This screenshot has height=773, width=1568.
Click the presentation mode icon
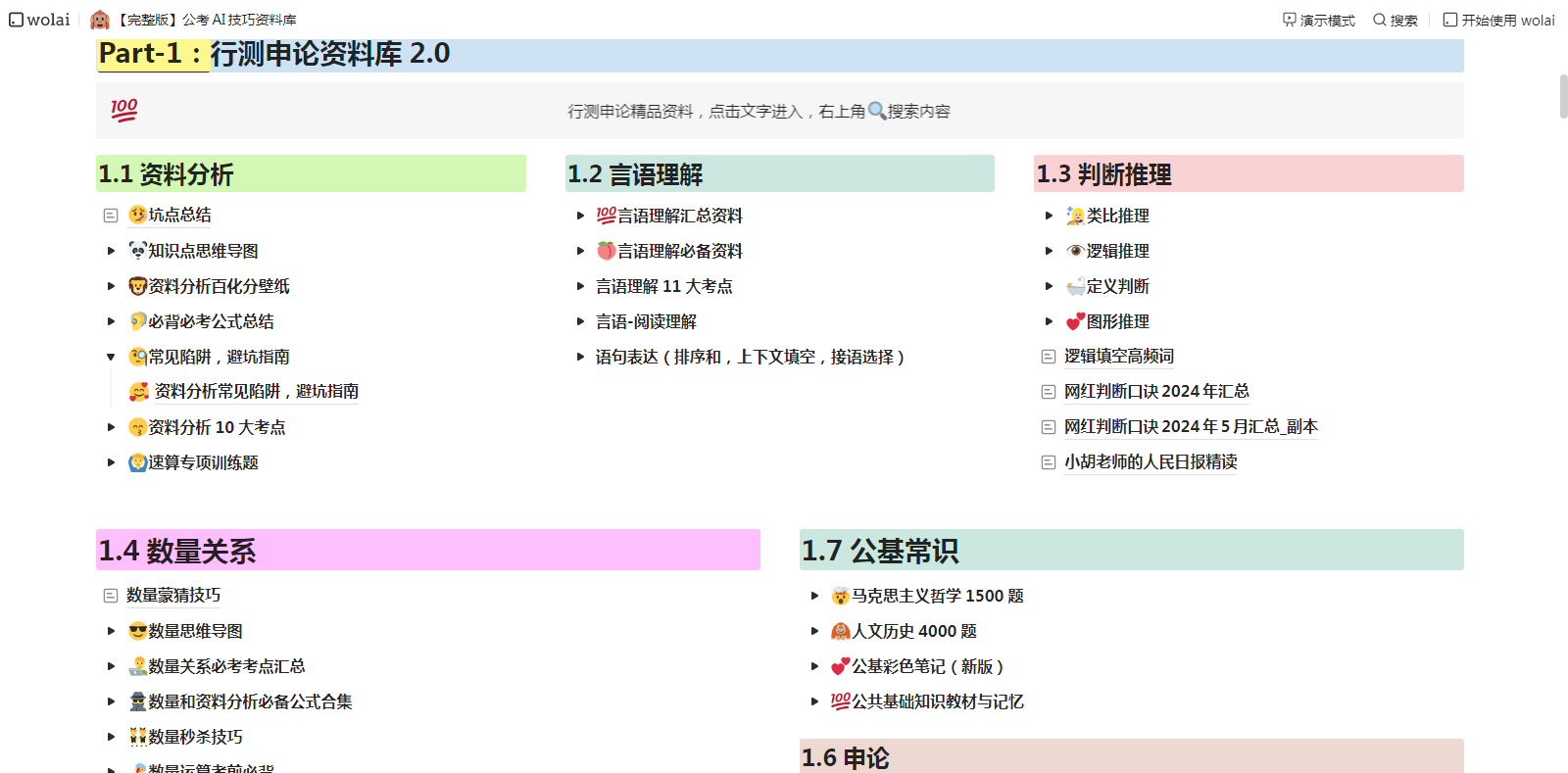1290,20
